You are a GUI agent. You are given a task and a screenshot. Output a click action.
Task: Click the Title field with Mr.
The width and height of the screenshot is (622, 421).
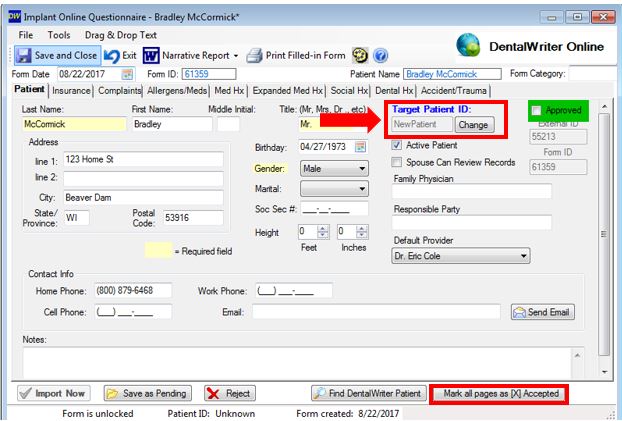click(x=333, y=124)
